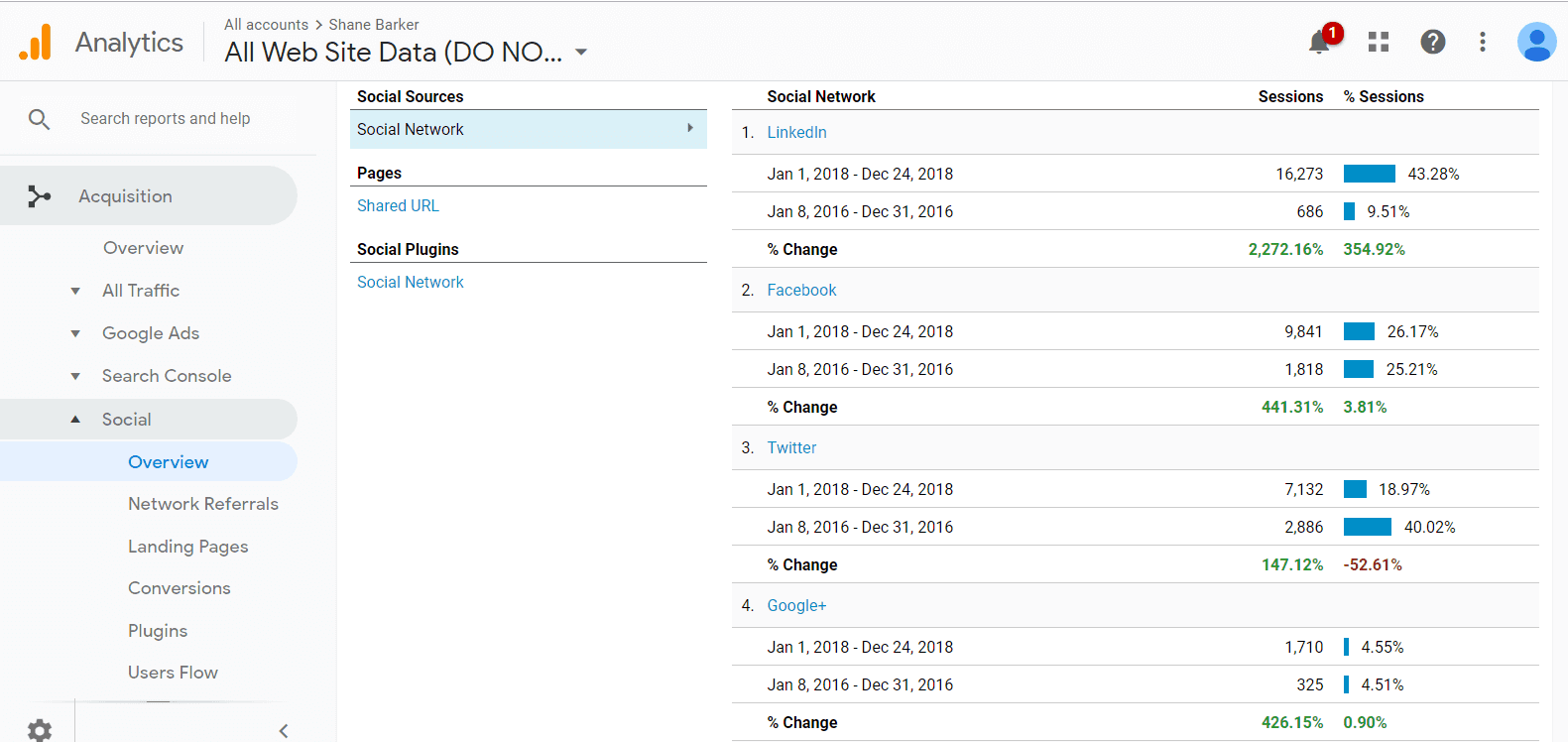
Task: Expand the Google Ads section
Action: [x=75, y=333]
